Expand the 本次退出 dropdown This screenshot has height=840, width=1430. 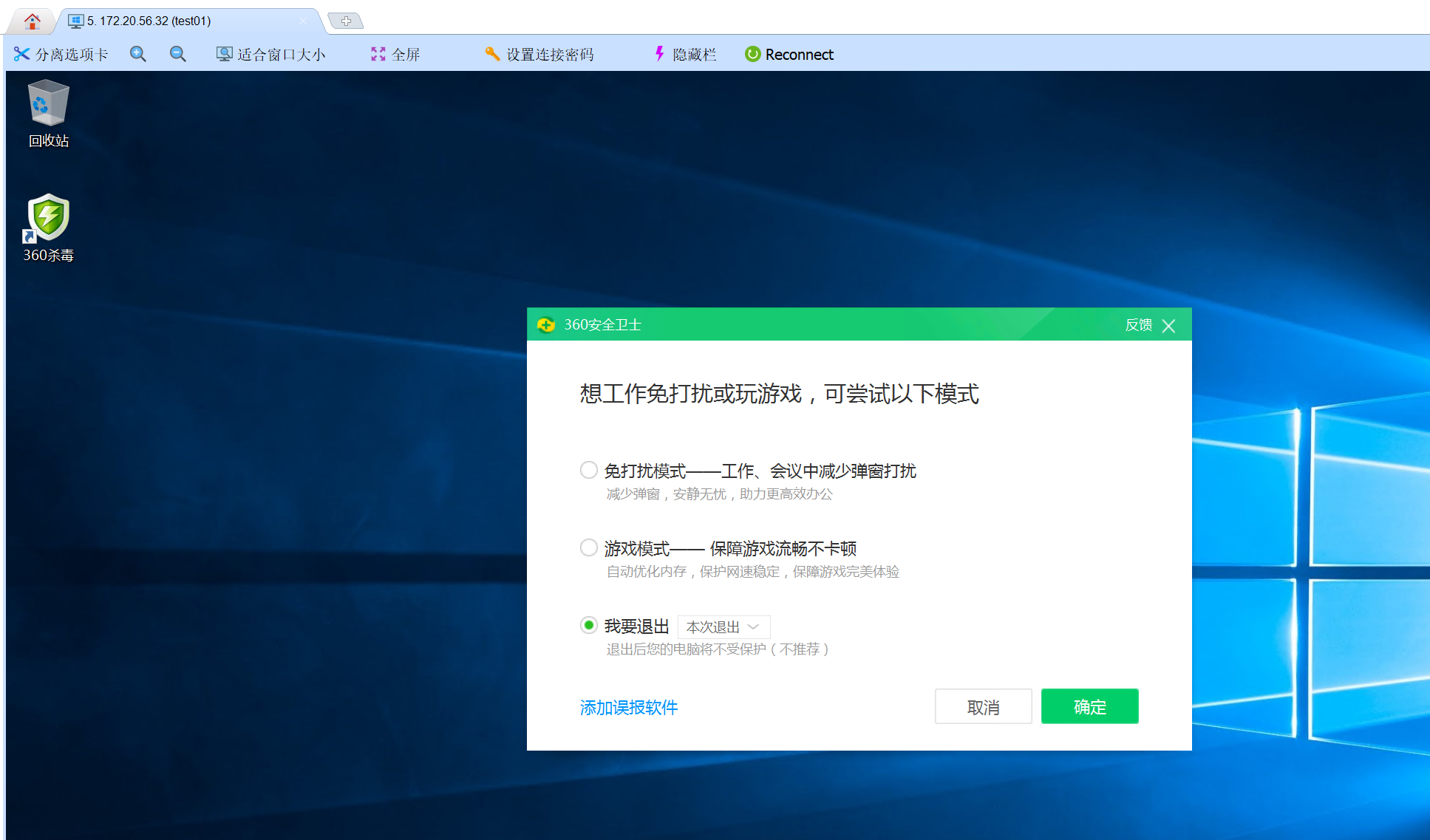coord(723,626)
